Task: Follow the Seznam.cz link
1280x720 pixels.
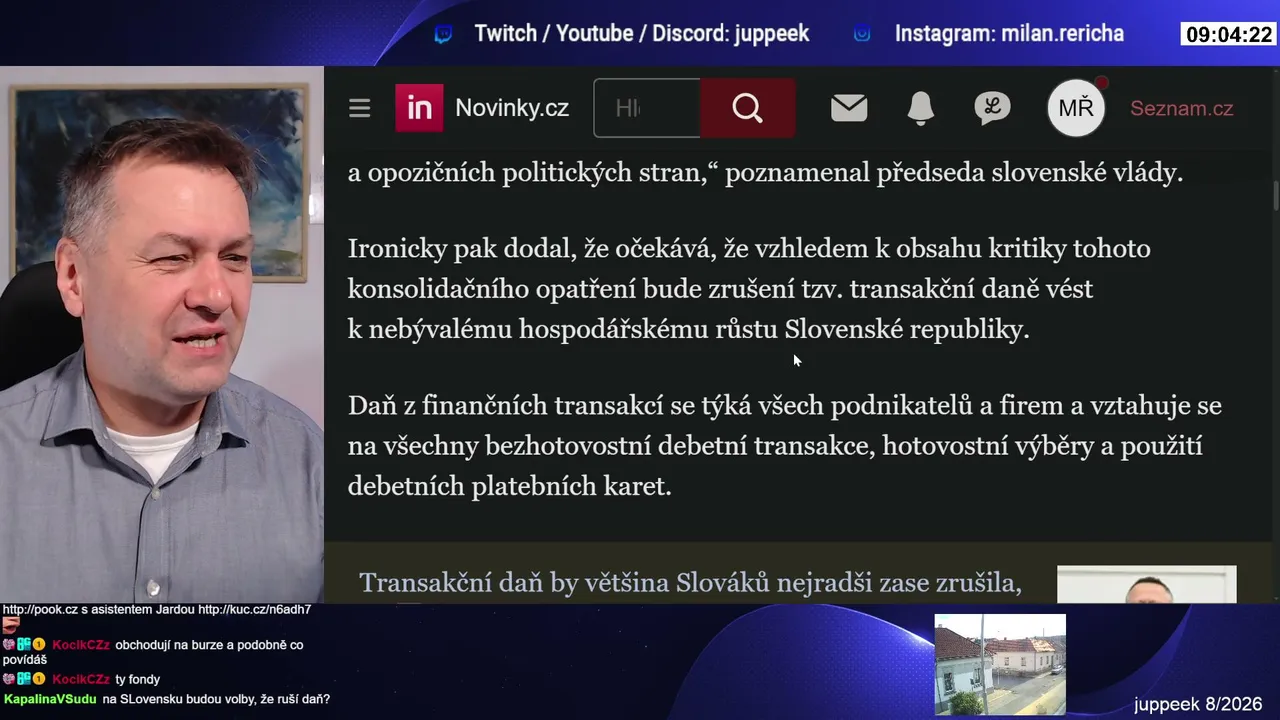Action: (x=1182, y=108)
